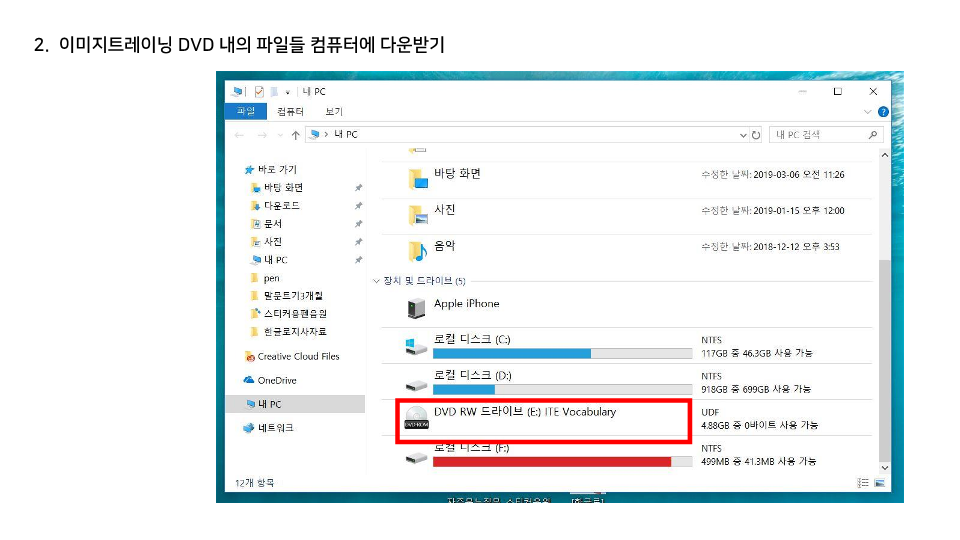The height and width of the screenshot is (540, 960).
Task: Open the 파일 menu tab
Action: click(246, 112)
